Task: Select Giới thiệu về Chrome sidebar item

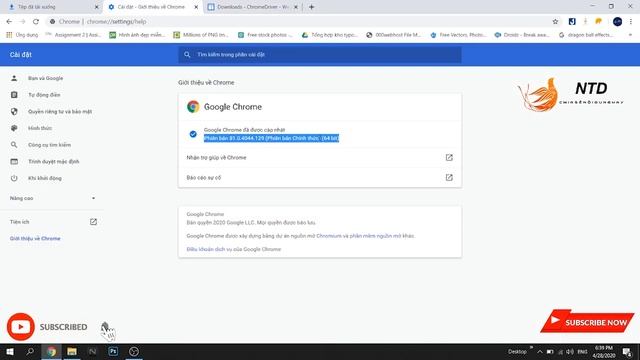Action: point(35,238)
